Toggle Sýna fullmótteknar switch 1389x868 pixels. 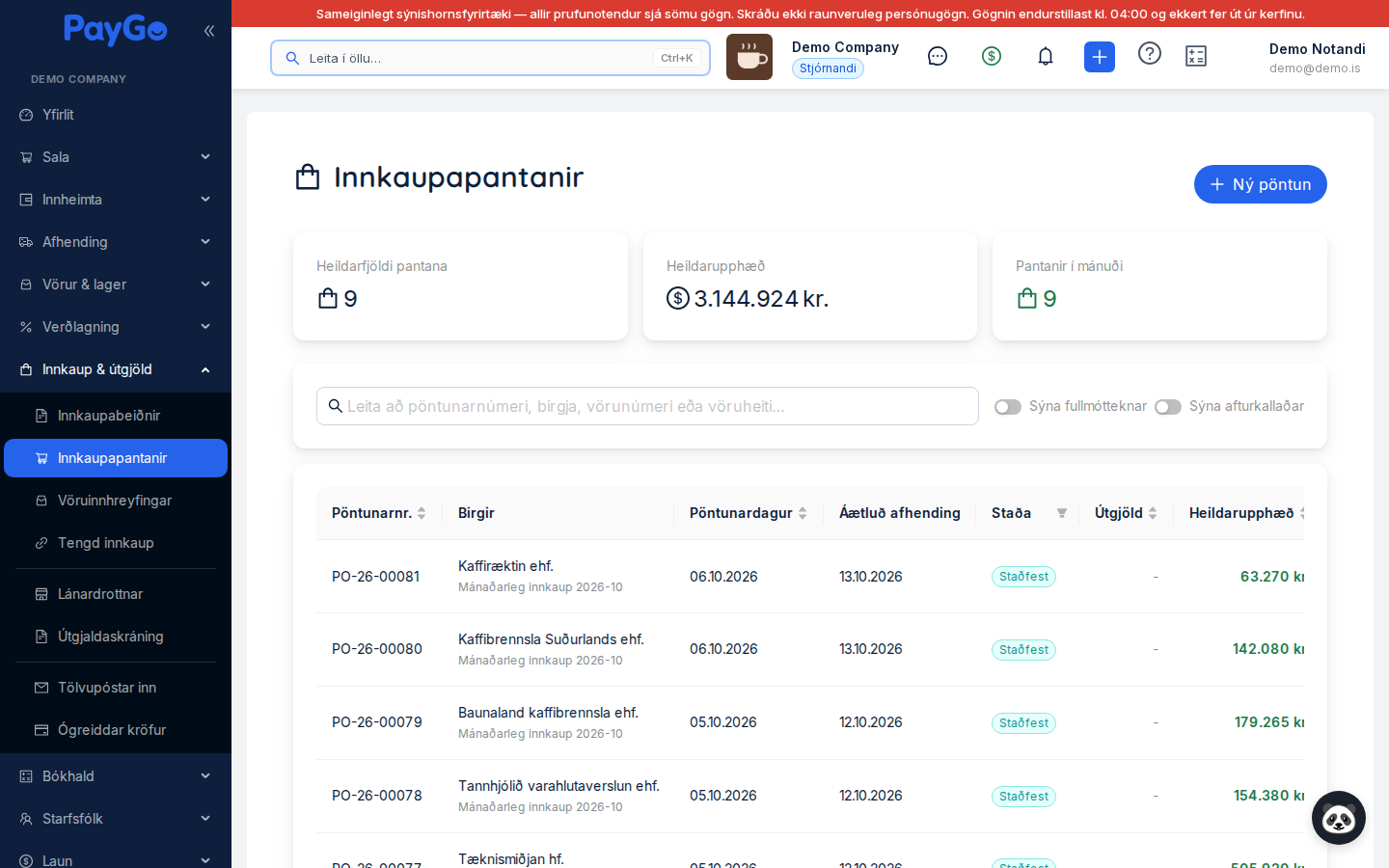1008,407
